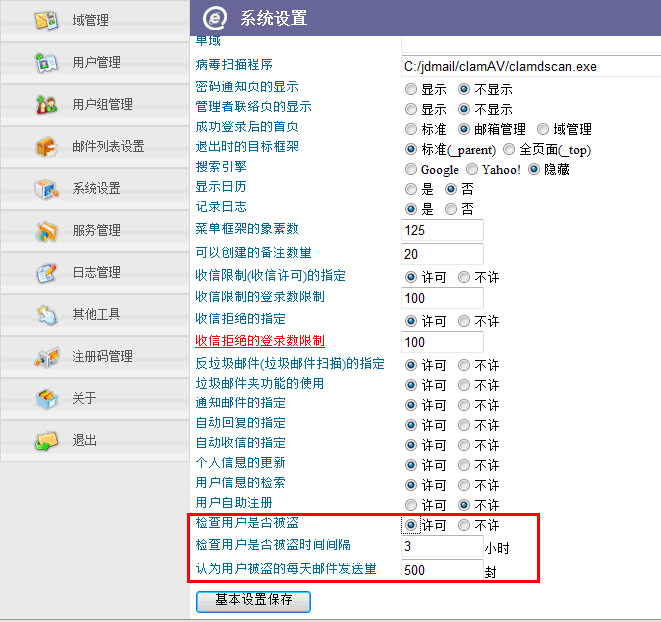Click the 系统设置 header logo icon
The width and height of the screenshot is (661, 622).
(215, 19)
